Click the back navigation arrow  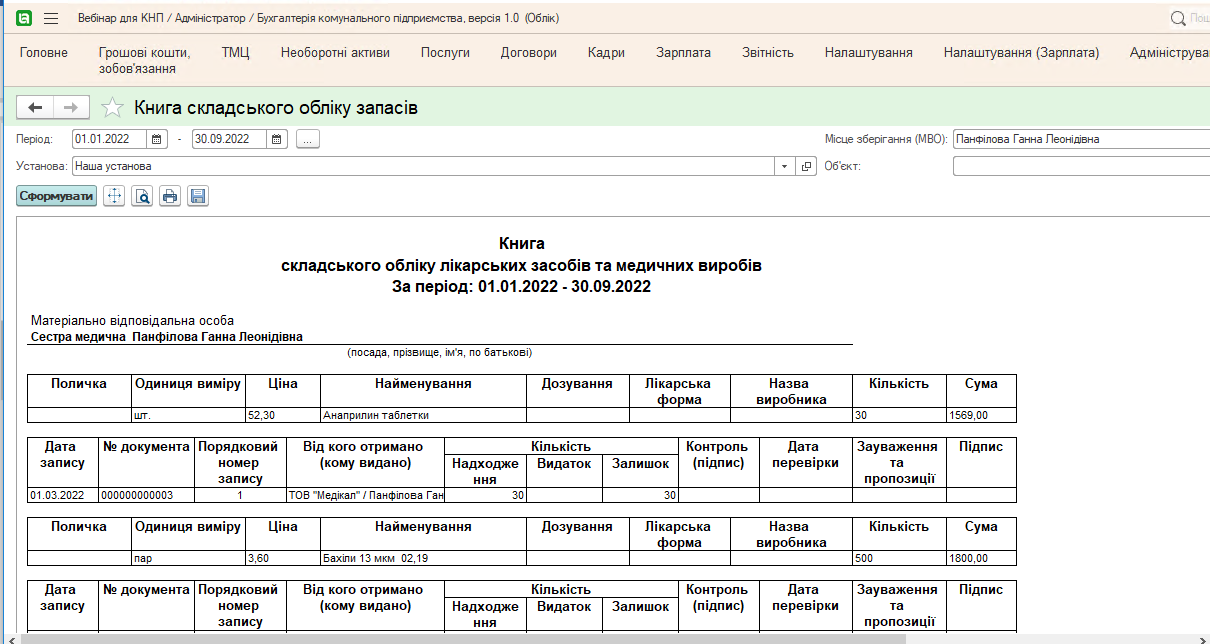(x=35, y=108)
